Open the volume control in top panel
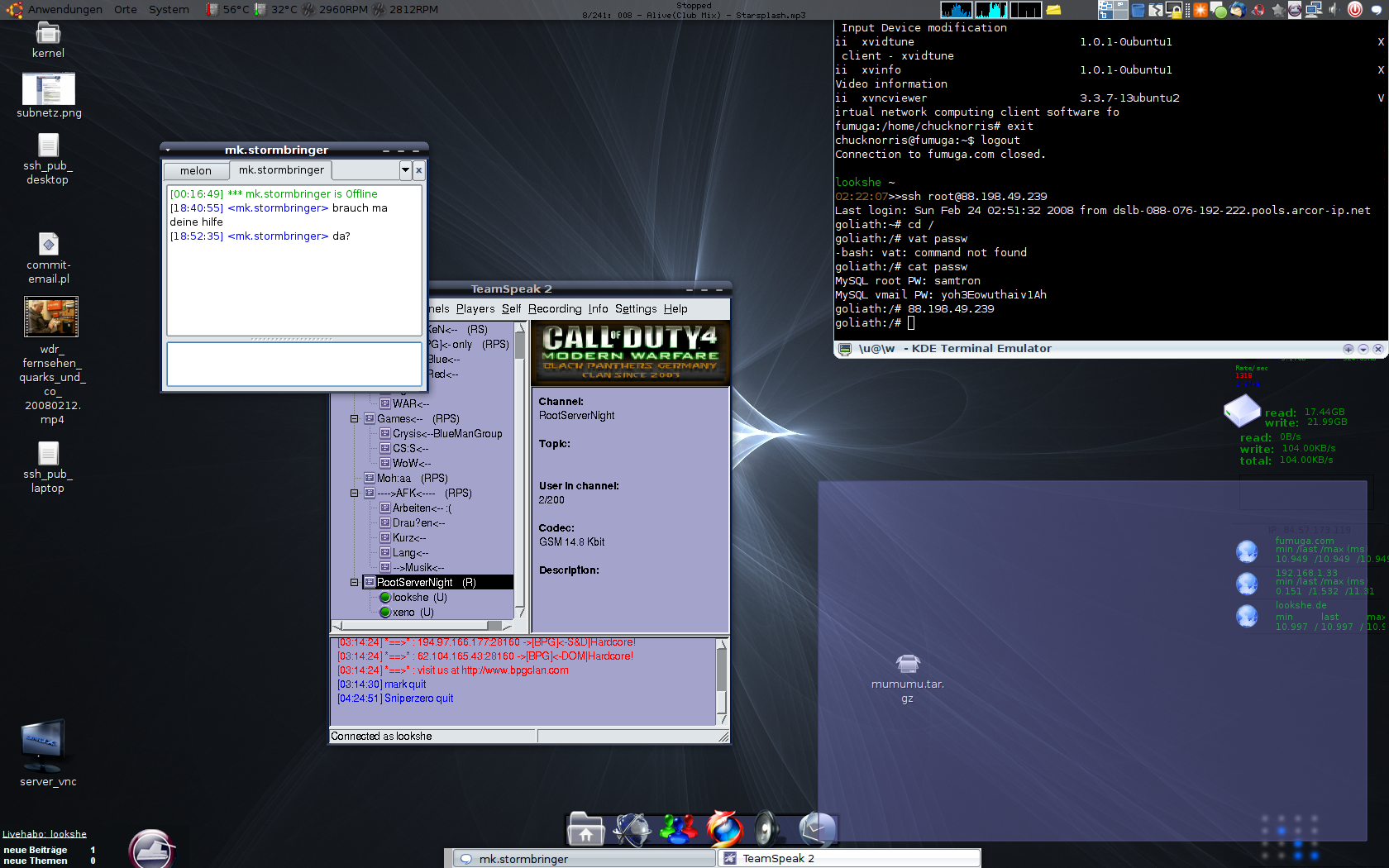Image resolution: width=1389 pixels, height=868 pixels. [1334, 10]
